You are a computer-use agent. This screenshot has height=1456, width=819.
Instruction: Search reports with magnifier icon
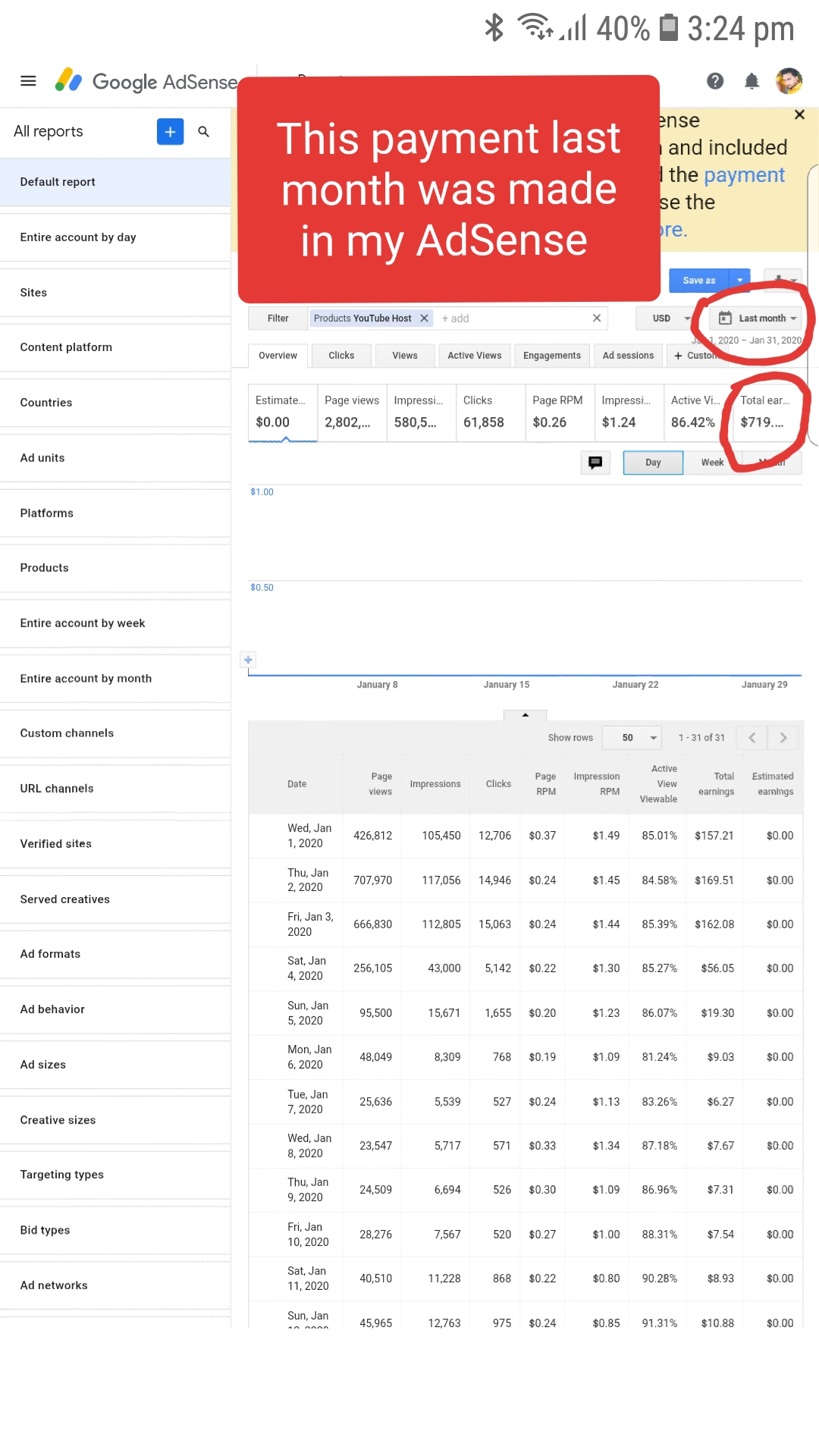coord(203,131)
